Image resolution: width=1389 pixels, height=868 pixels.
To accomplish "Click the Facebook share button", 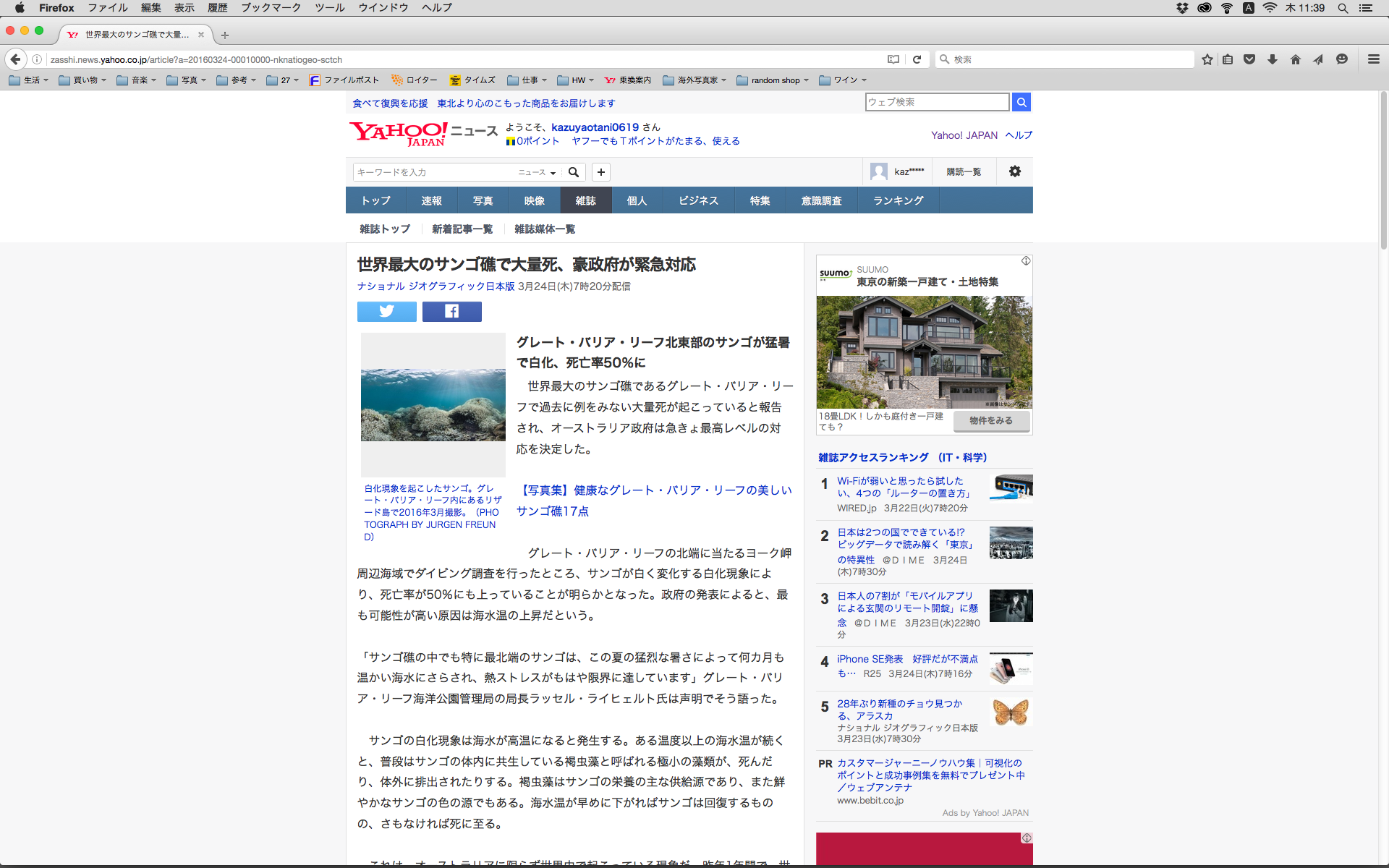I will [451, 311].
